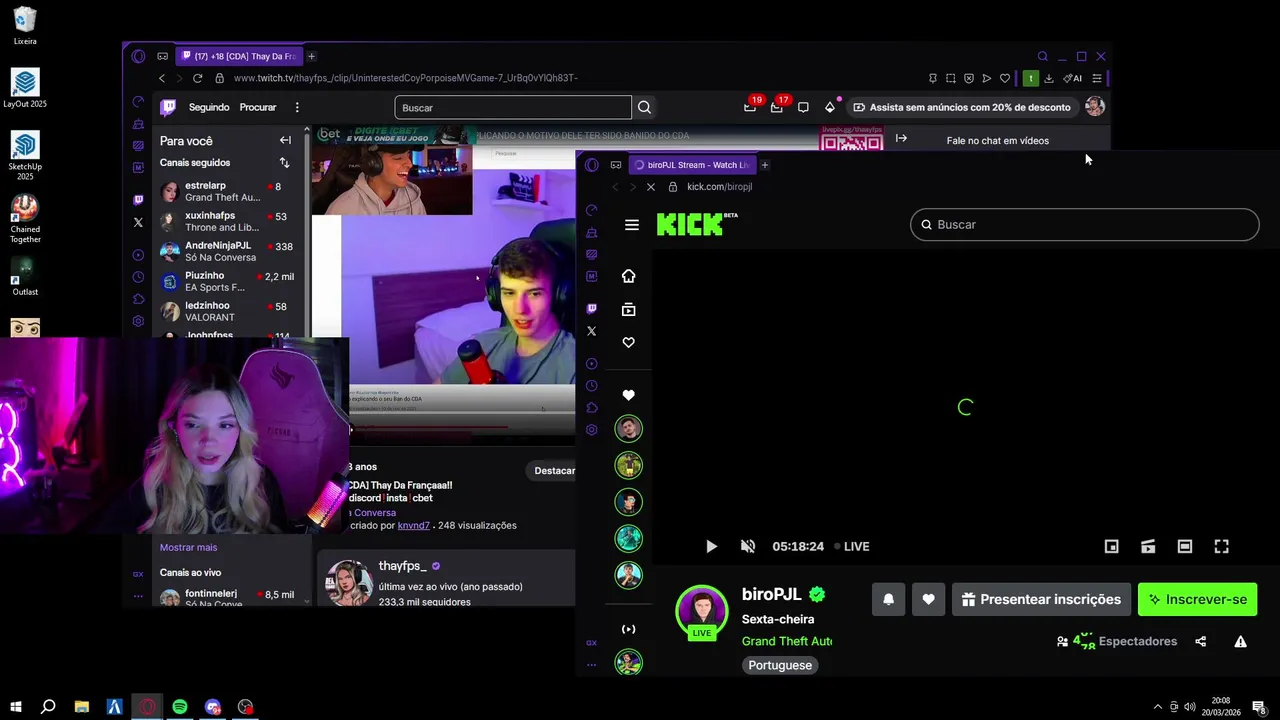Open Lixeira recycle bin desktop icon
1280x720 pixels.
tap(25, 27)
